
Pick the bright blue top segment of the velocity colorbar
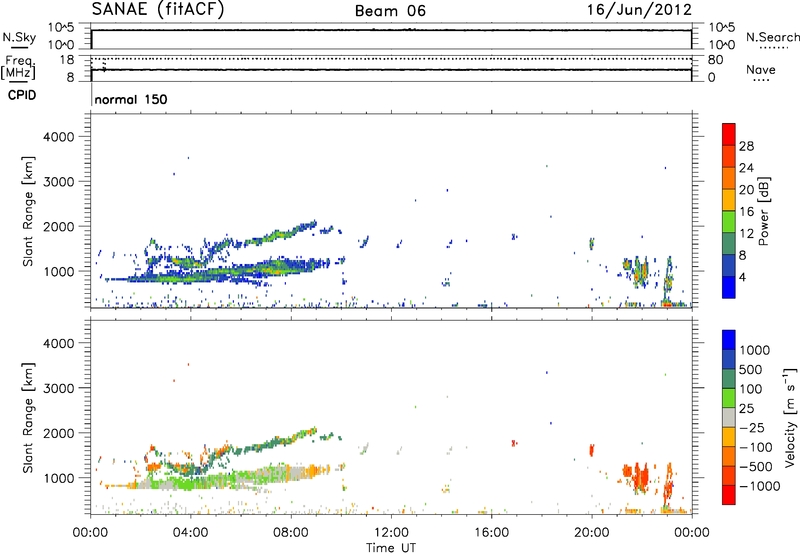point(729,340)
